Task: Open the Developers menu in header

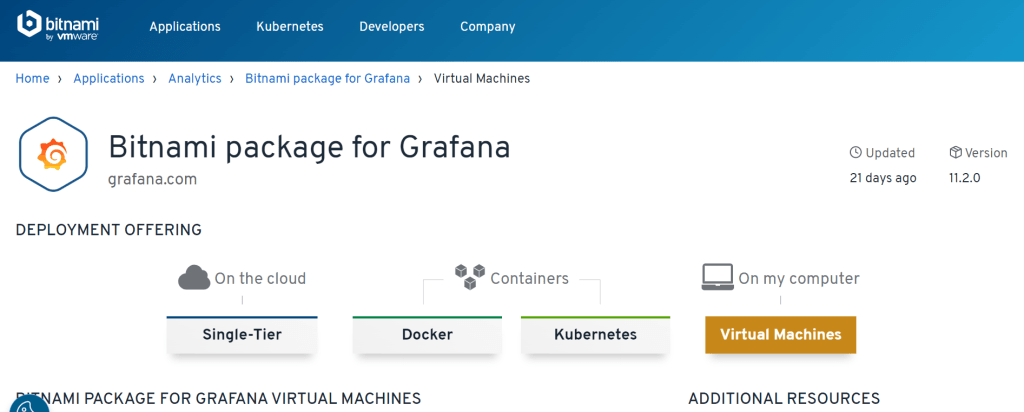Action: [x=392, y=27]
